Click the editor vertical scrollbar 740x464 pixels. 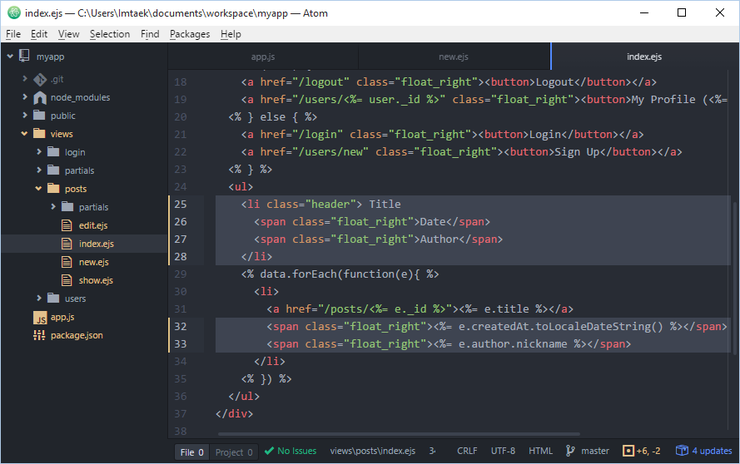pyautogui.click(x=735, y=278)
